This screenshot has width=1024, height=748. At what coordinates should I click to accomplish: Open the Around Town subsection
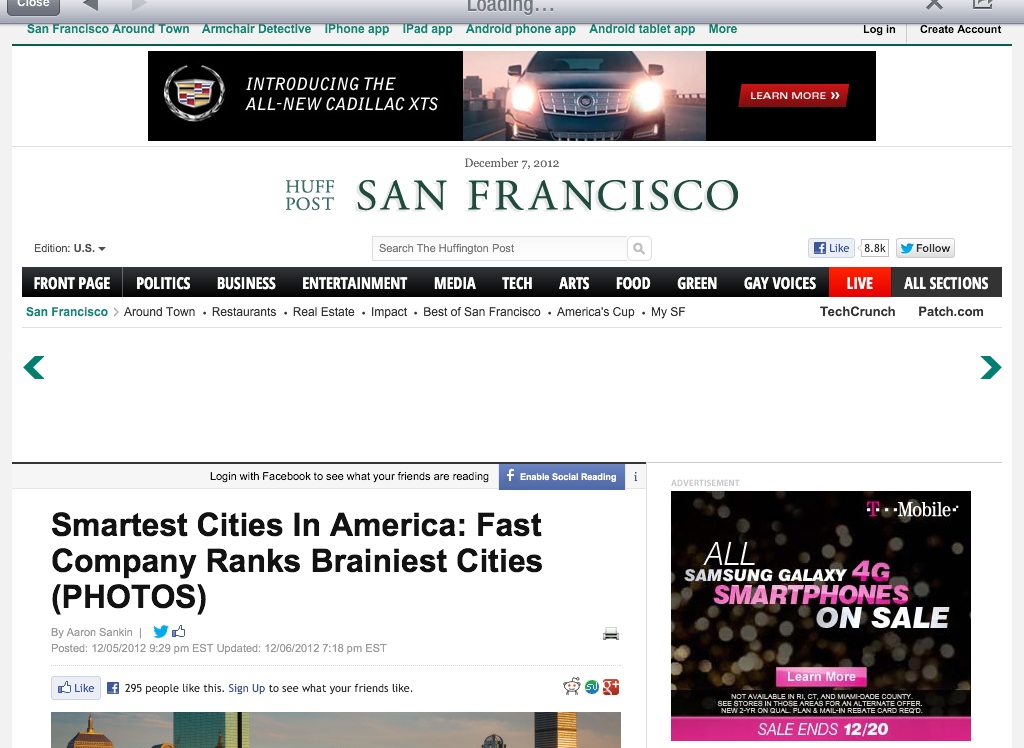[159, 312]
